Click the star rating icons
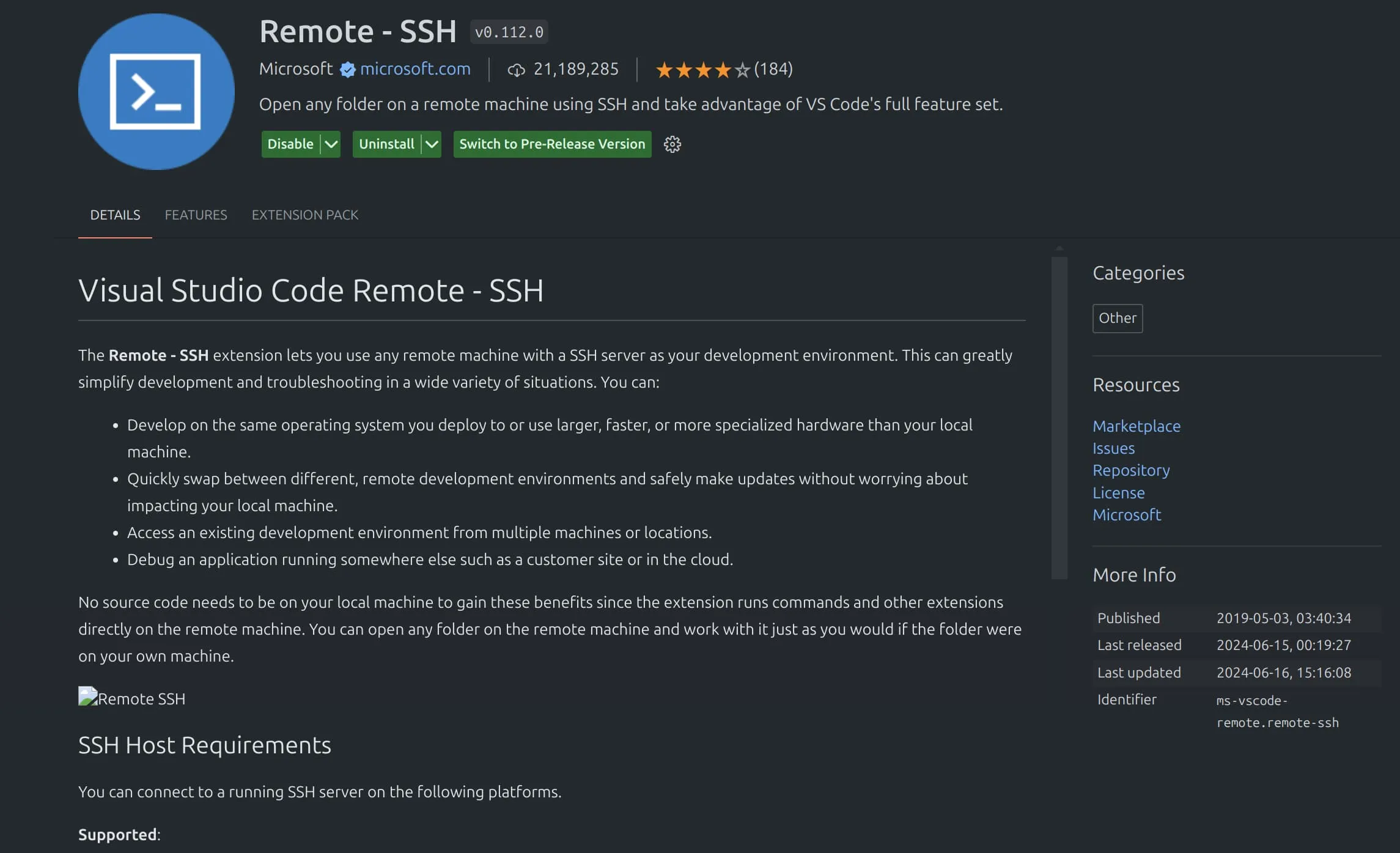This screenshot has height=853, width=1400. (x=702, y=70)
